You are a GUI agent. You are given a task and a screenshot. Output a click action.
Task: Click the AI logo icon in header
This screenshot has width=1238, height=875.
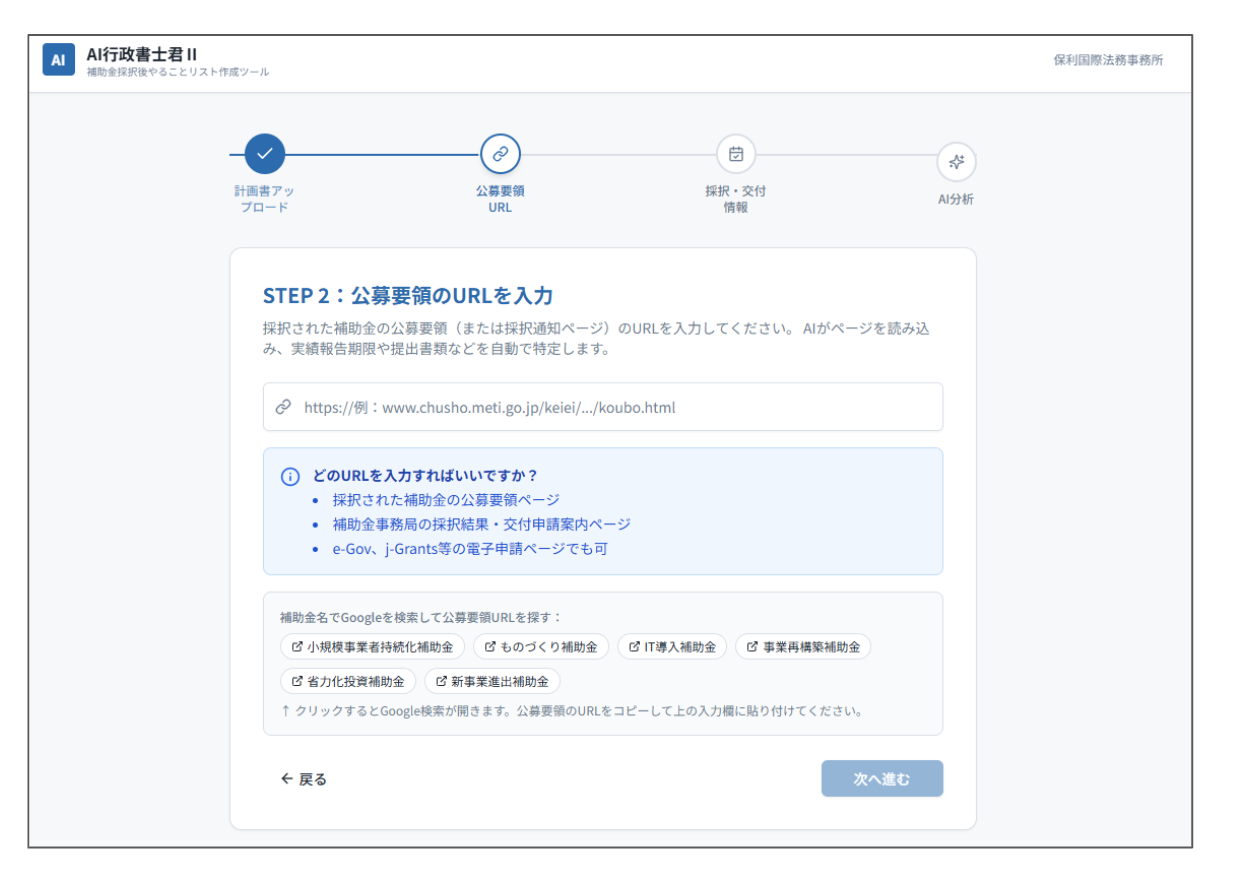click(58, 60)
